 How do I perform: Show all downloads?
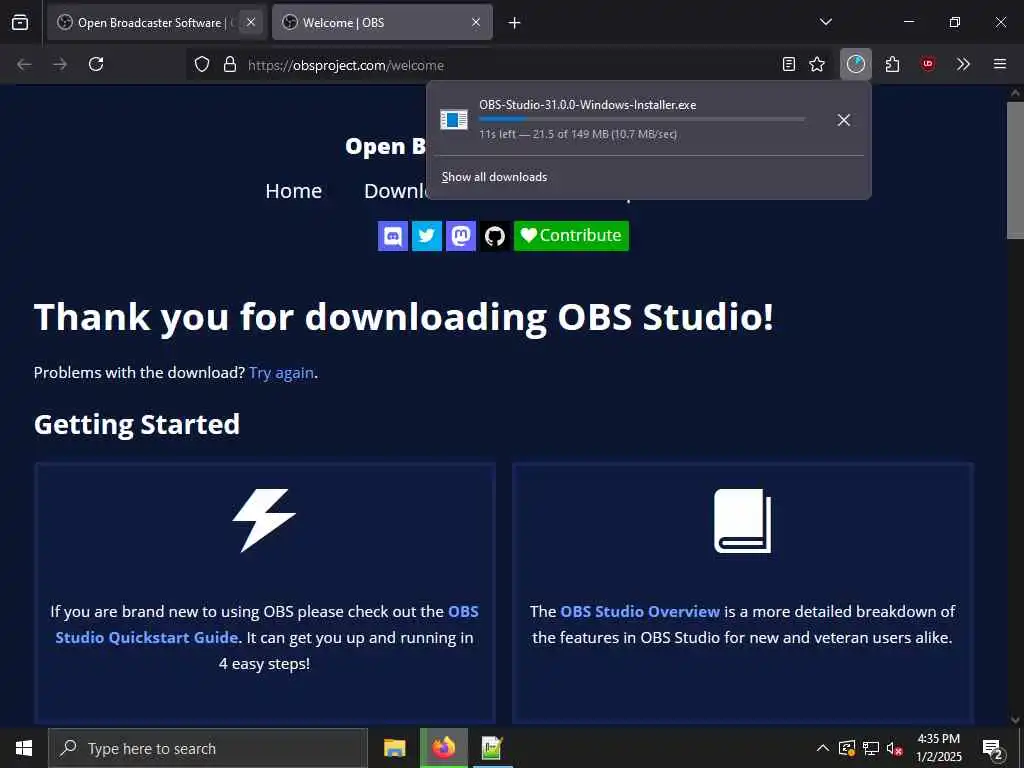click(x=494, y=177)
